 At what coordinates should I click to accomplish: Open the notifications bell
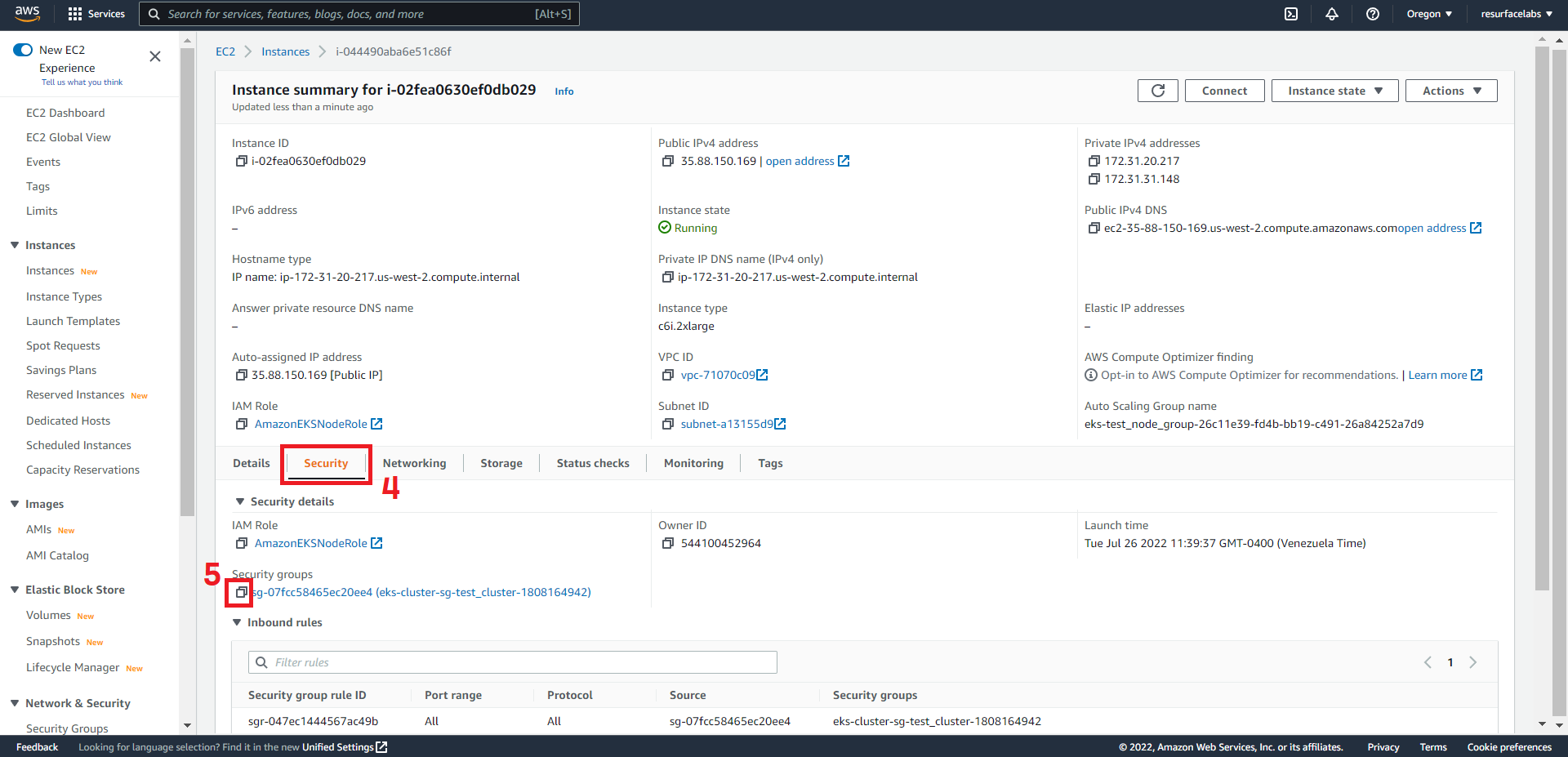[1332, 14]
